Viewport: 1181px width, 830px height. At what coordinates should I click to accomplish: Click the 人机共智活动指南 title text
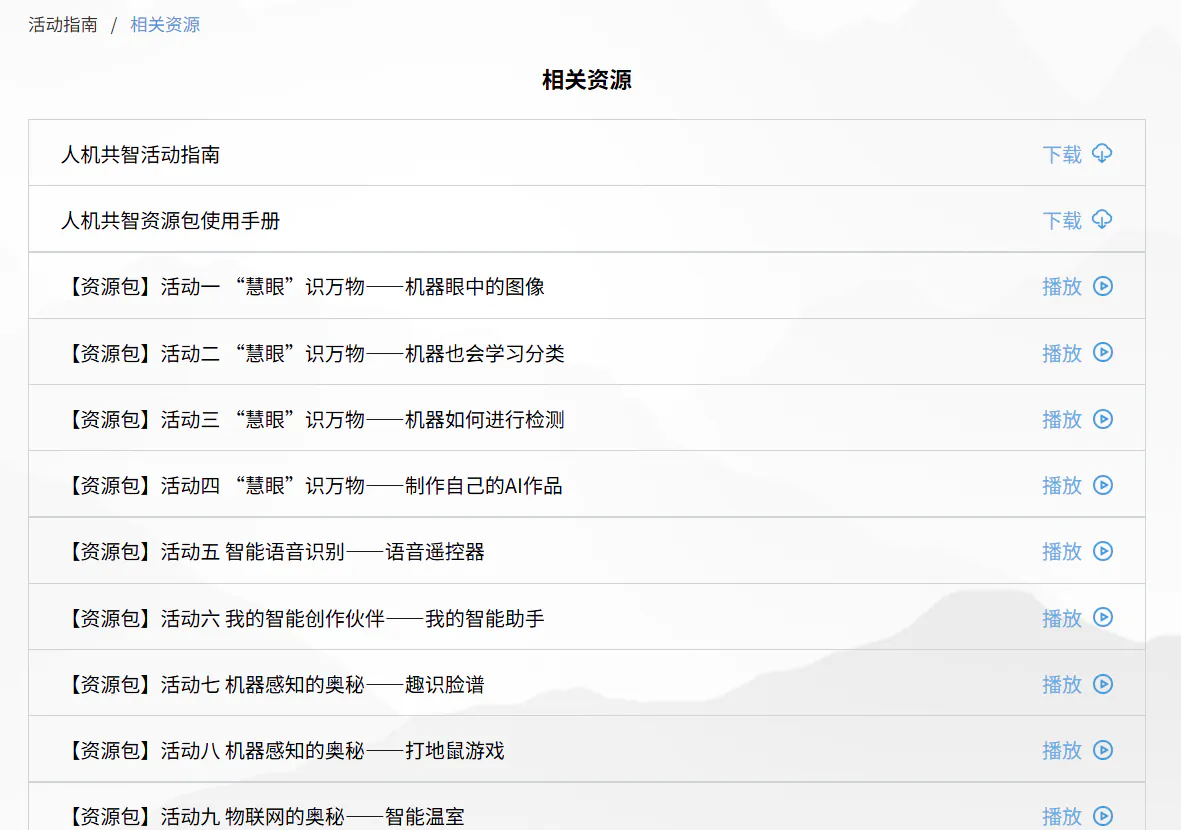tap(140, 154)
